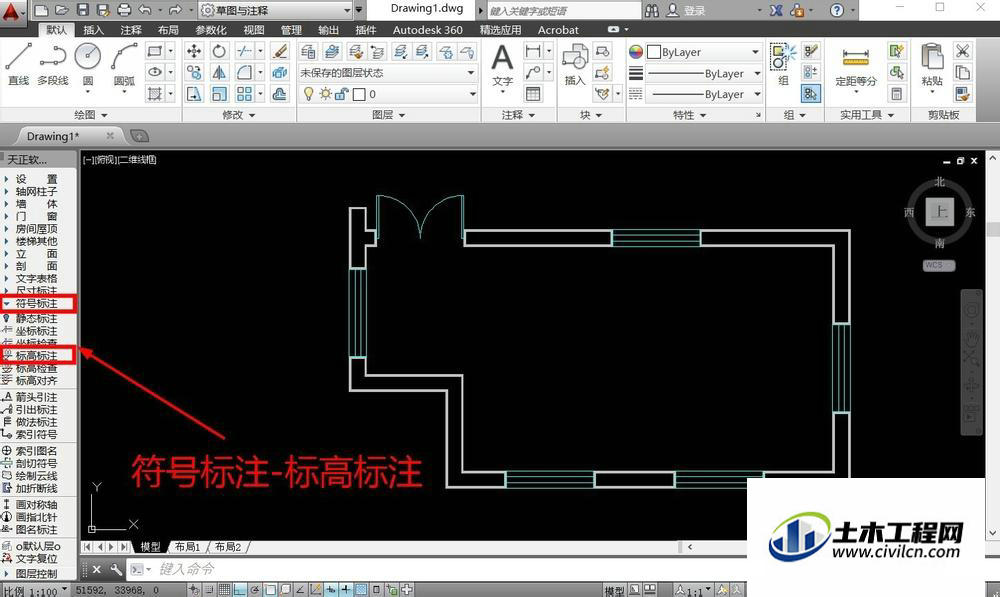The height and width of the screenshot is (597, 1000).
Task: Click the Rotate tool icon
Action: point(219,51)
